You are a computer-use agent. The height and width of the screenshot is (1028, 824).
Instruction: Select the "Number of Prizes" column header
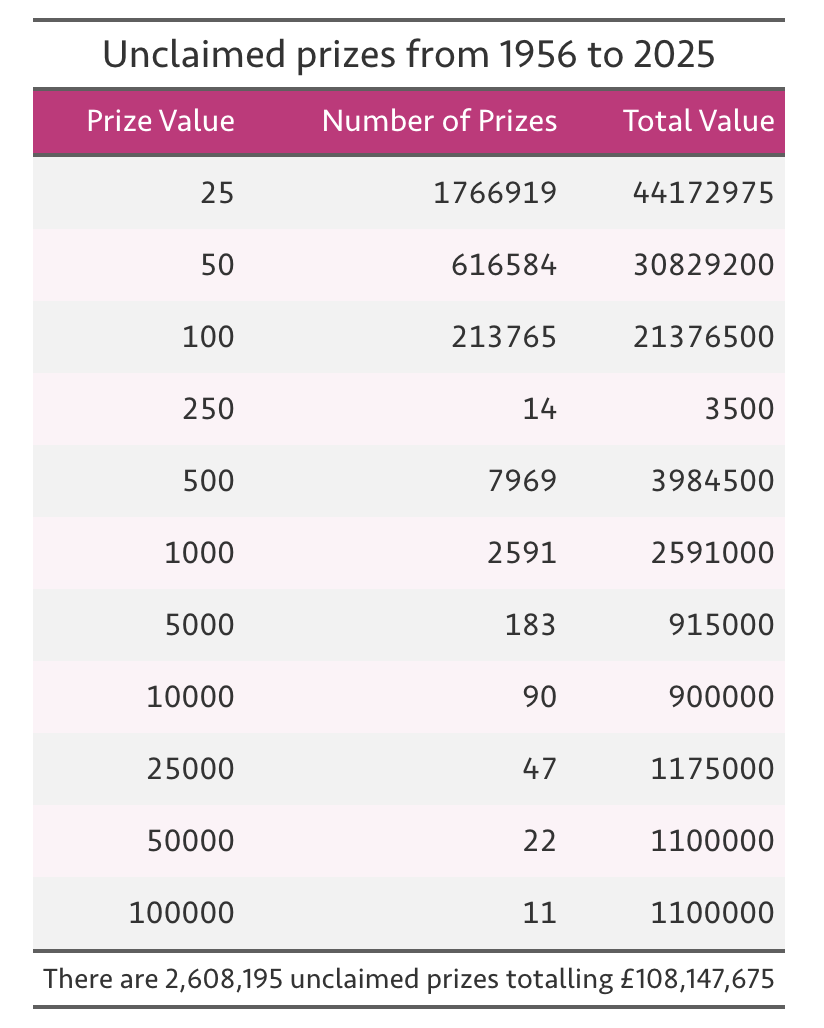coord(439,122)
